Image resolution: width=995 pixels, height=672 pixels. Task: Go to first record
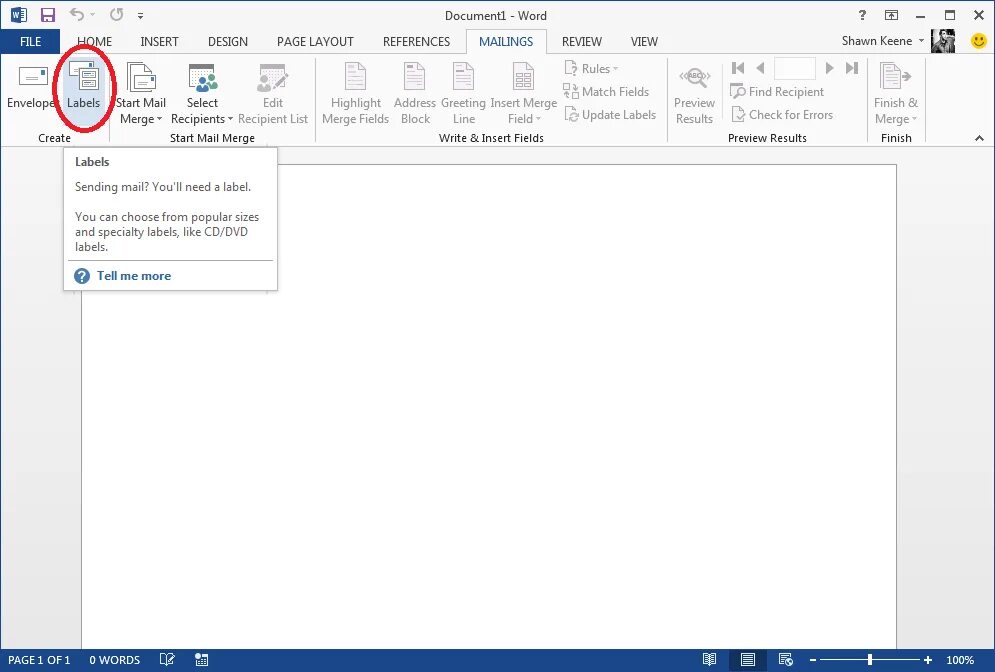click(738, 68)
